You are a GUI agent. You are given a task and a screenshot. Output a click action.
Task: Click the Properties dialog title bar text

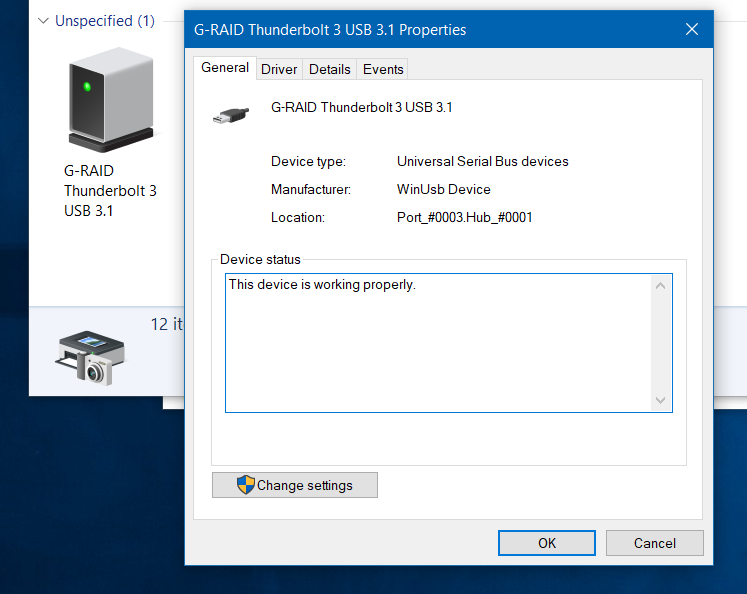pos(330,30)
